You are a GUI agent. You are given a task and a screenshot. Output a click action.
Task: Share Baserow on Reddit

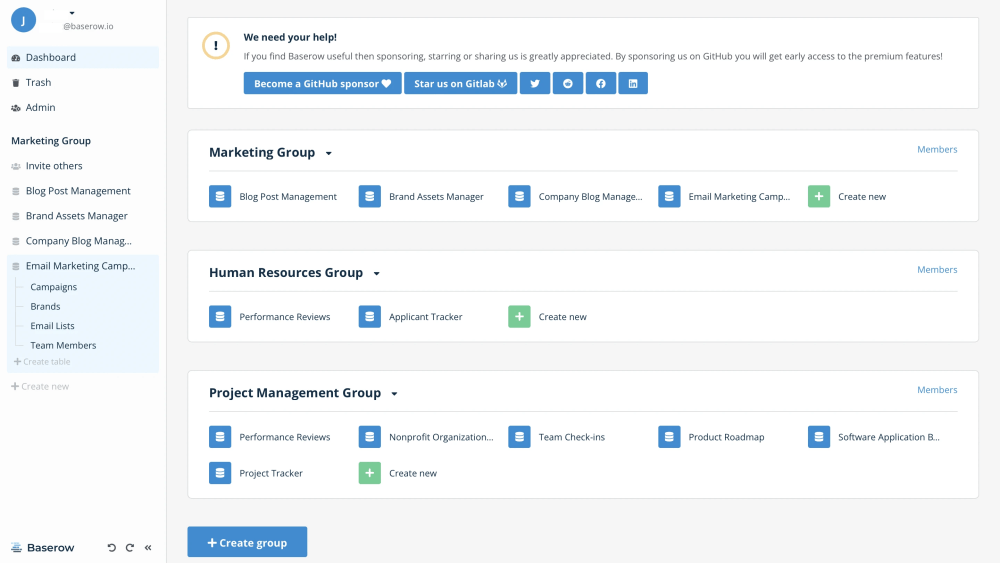[x=568, y=84]
